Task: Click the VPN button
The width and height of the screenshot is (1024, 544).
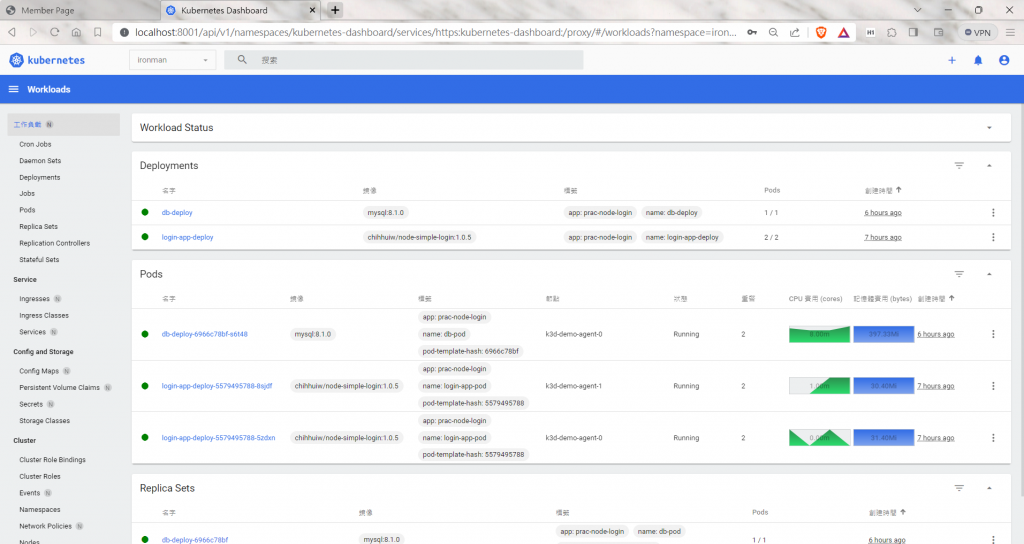Action: 978,32
